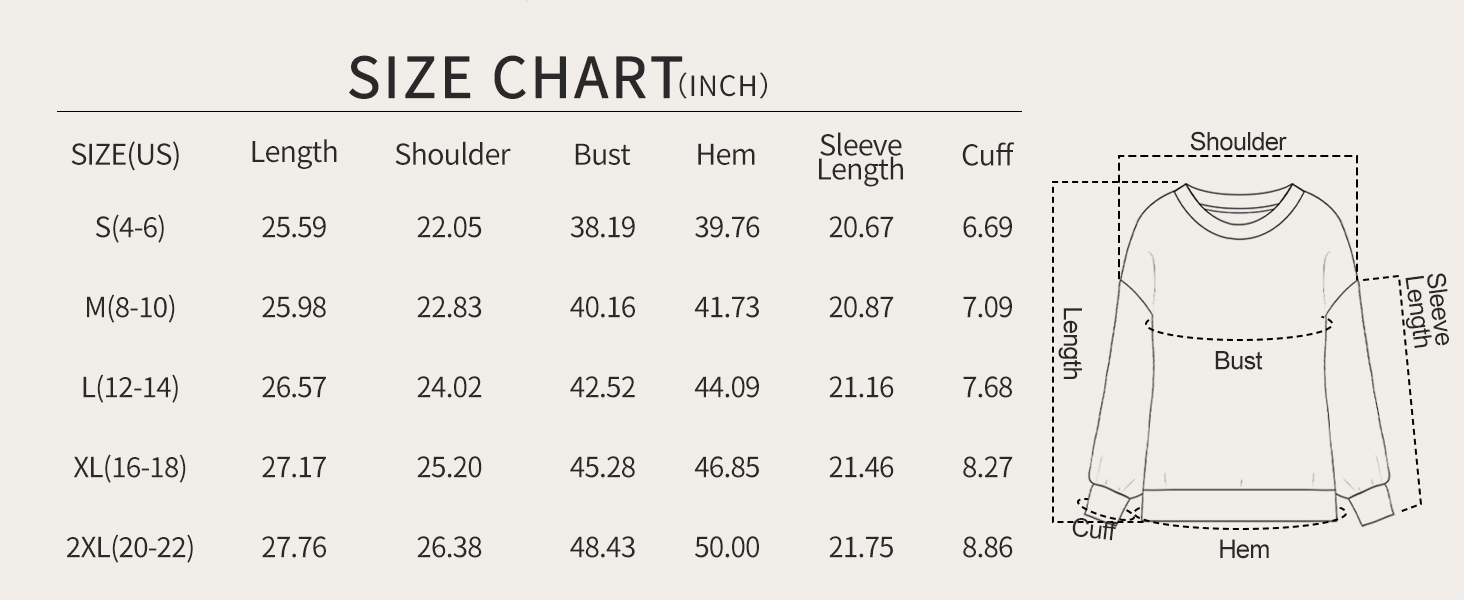Select the Cuff column header
The height and width of the screenshot is (600, 1464).
[x=988, y=155]
